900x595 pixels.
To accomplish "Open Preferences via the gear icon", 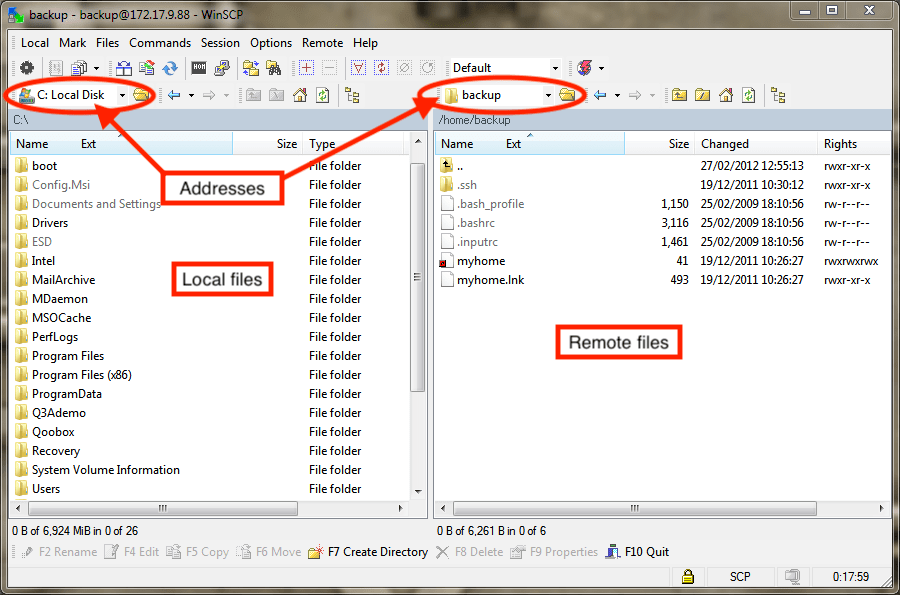I will (28, 67).
